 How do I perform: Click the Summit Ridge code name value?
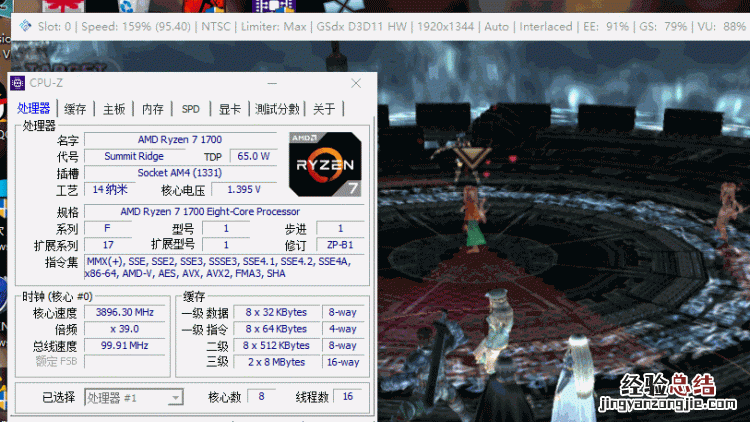pos(134,156)
